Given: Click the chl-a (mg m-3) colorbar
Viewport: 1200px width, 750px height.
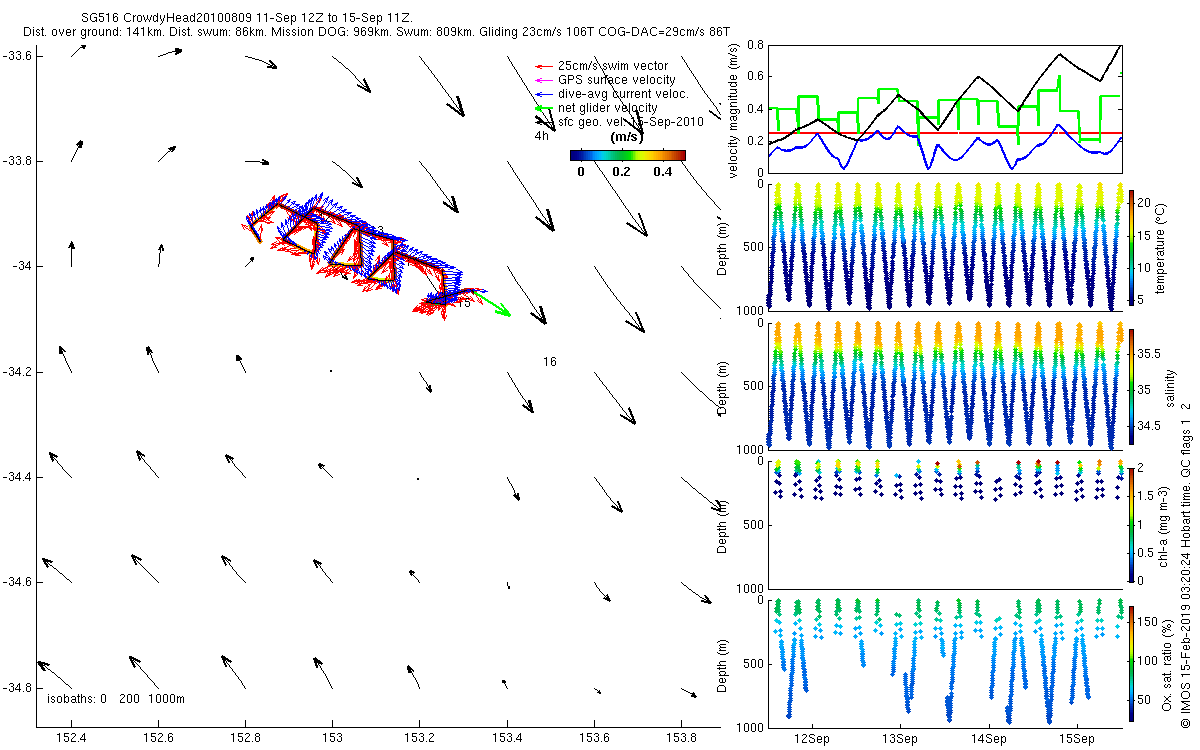Looking at the screenshot, I should point(1132,523).
